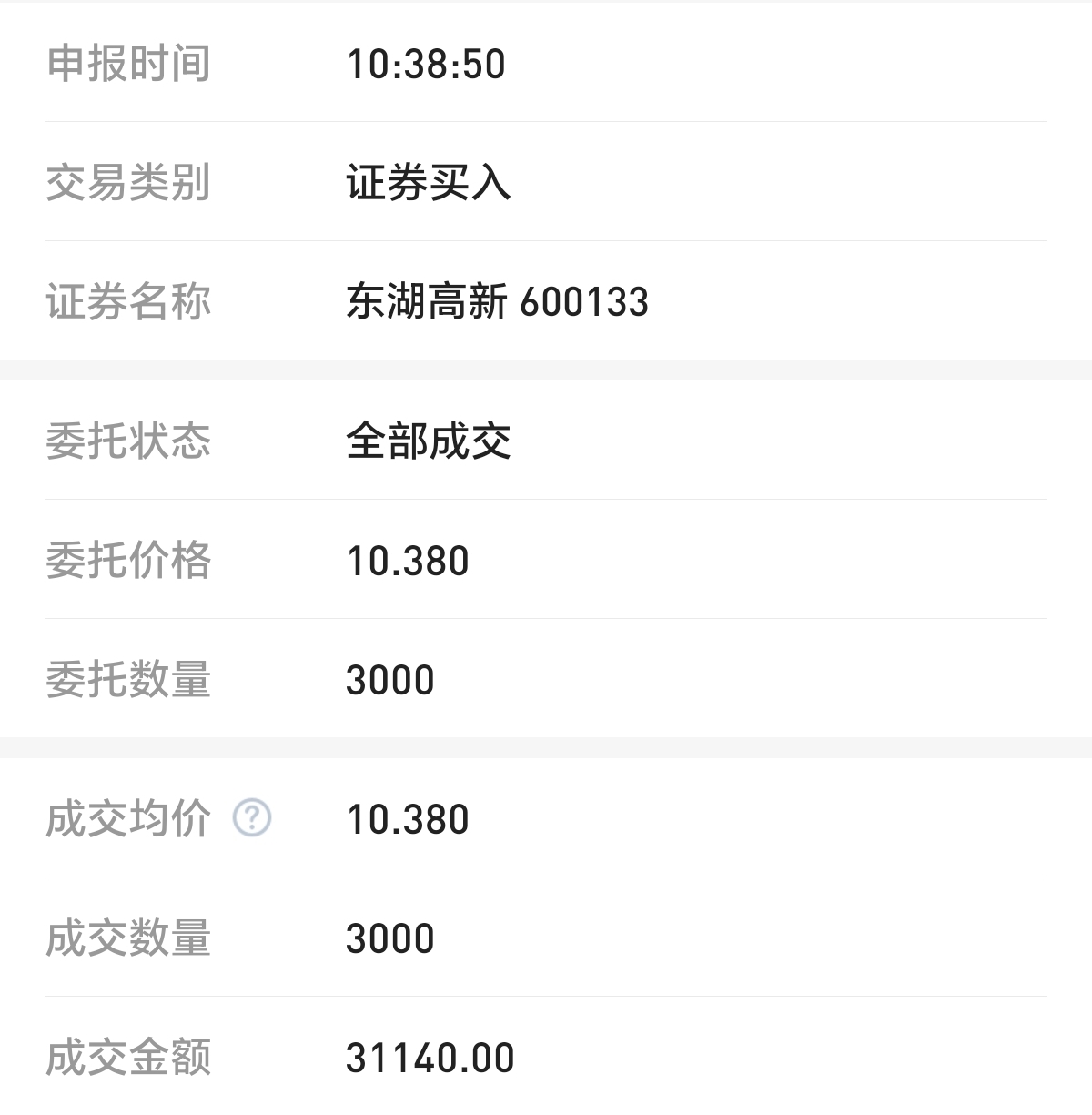1092x1115 pixels.
Task: Click the 申报时间 row label
Action: point(128,64)
